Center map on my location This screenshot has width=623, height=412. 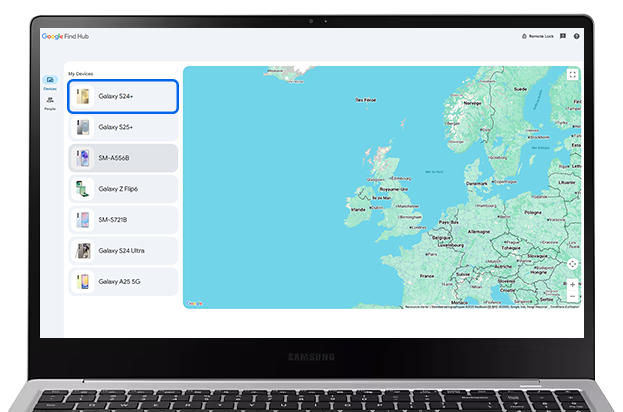572,264
